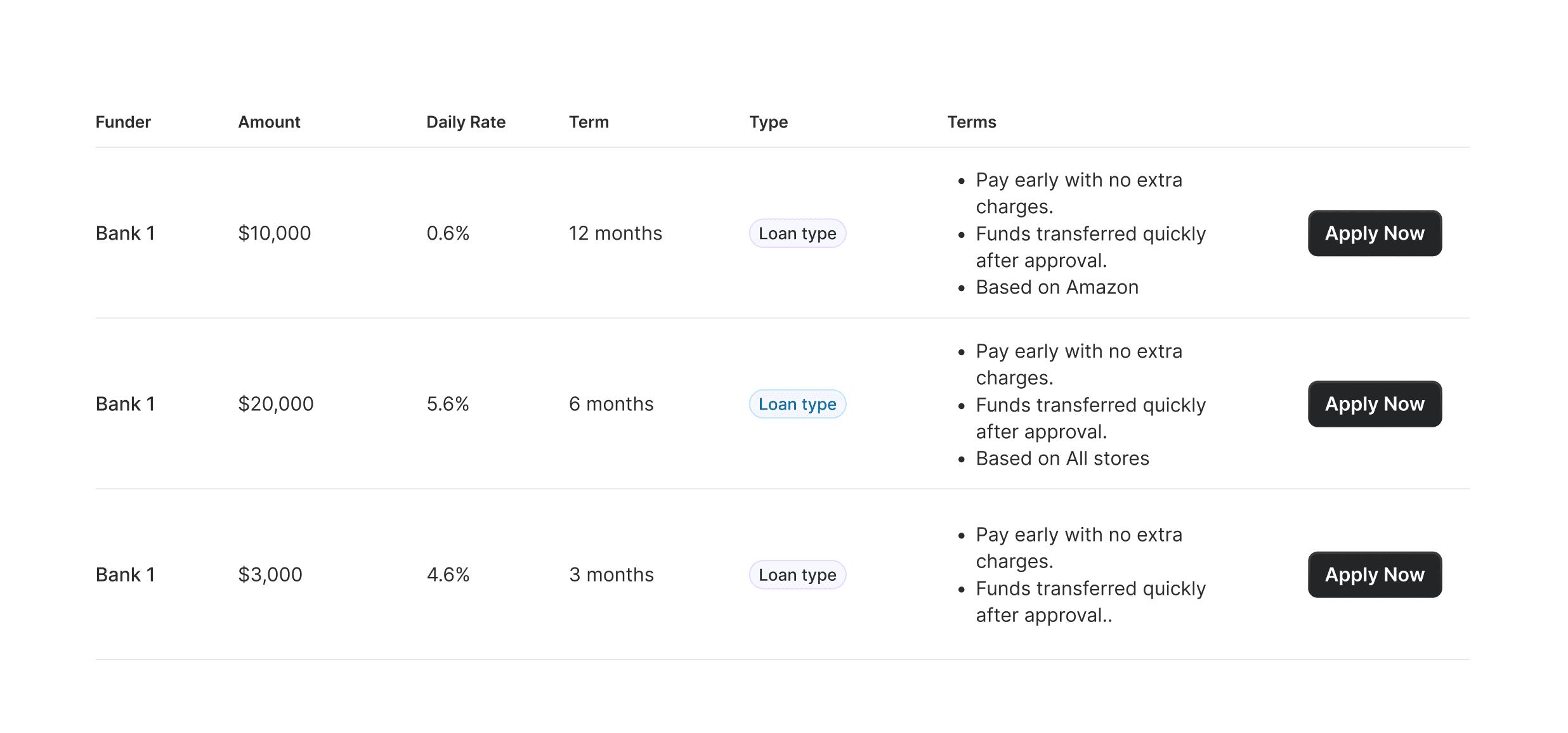
Task: Click the Type column header
Action: point(768,122)
